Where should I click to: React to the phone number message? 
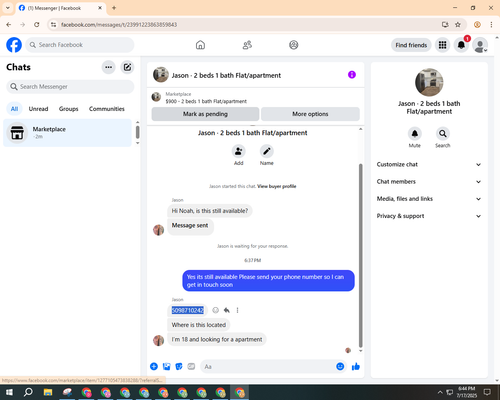[x=216, y=310]
